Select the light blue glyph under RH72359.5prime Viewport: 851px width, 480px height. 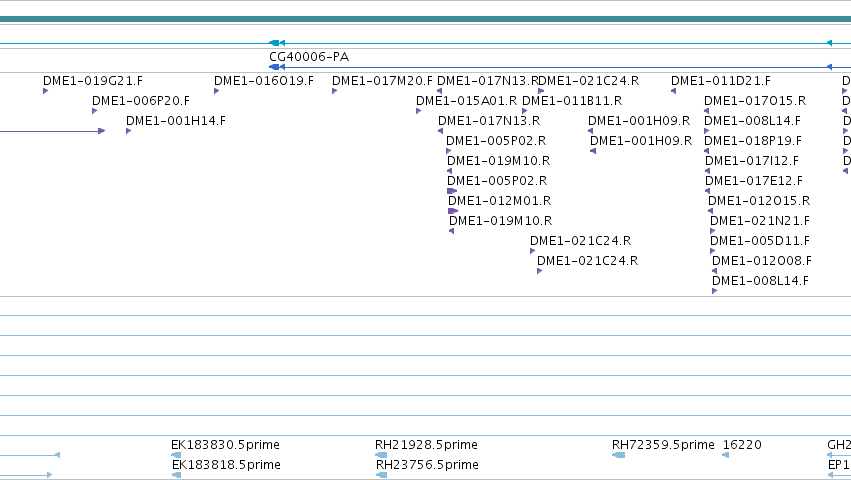(x=619, y=455)
